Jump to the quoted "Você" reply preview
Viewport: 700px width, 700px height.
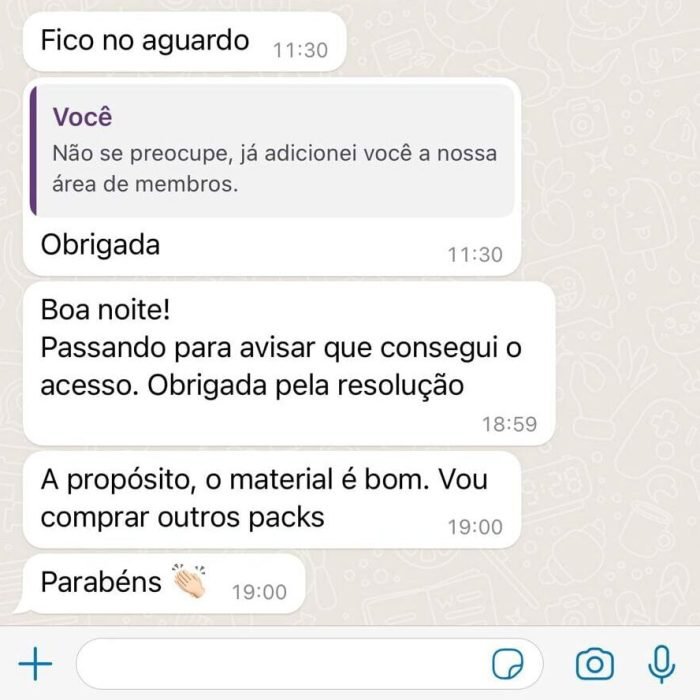272,150
